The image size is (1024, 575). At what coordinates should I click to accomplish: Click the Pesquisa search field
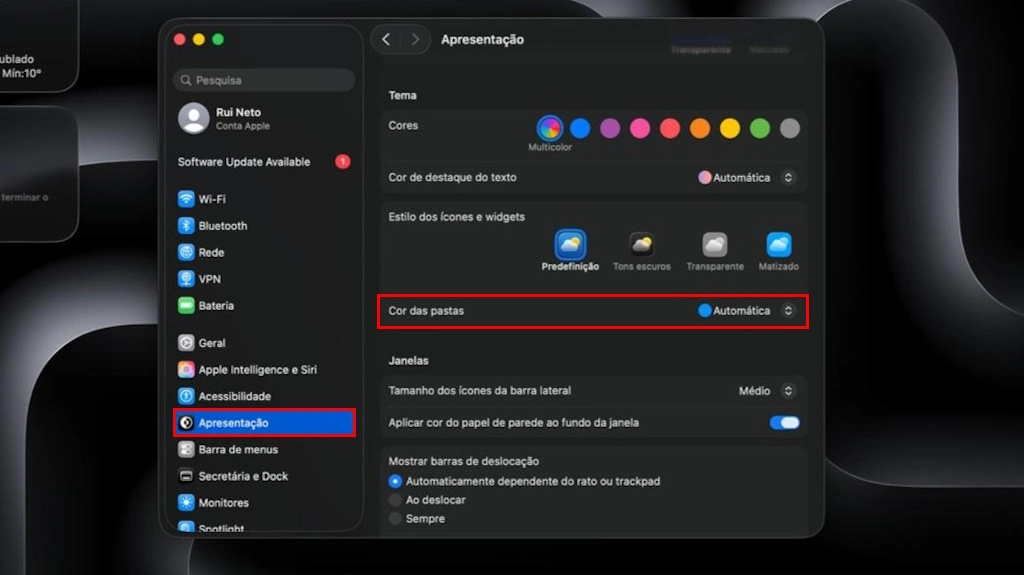pos(265,80)
